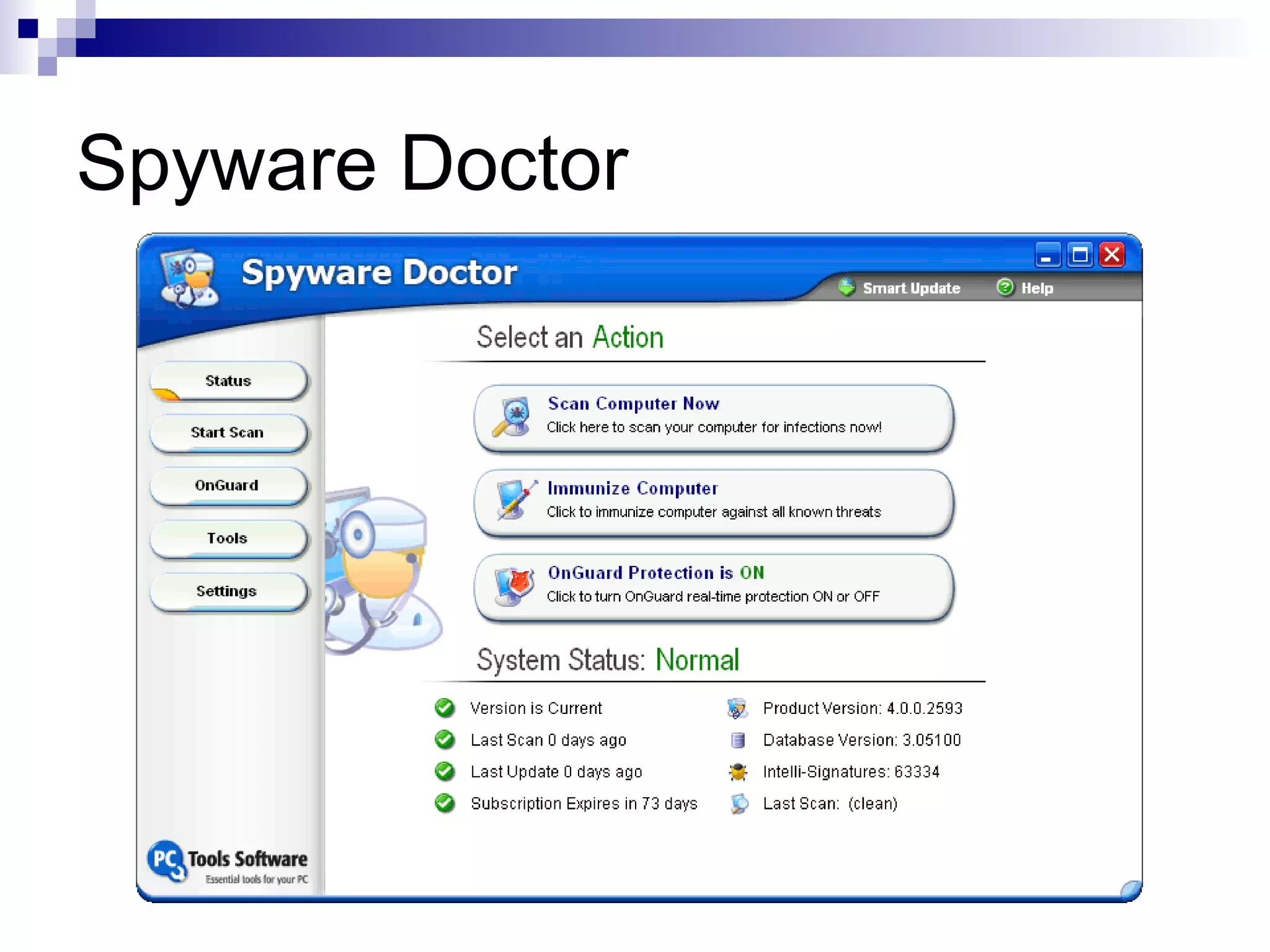Click Smart Update label
The image size is (1270, 952).
[x=912, y=288]
